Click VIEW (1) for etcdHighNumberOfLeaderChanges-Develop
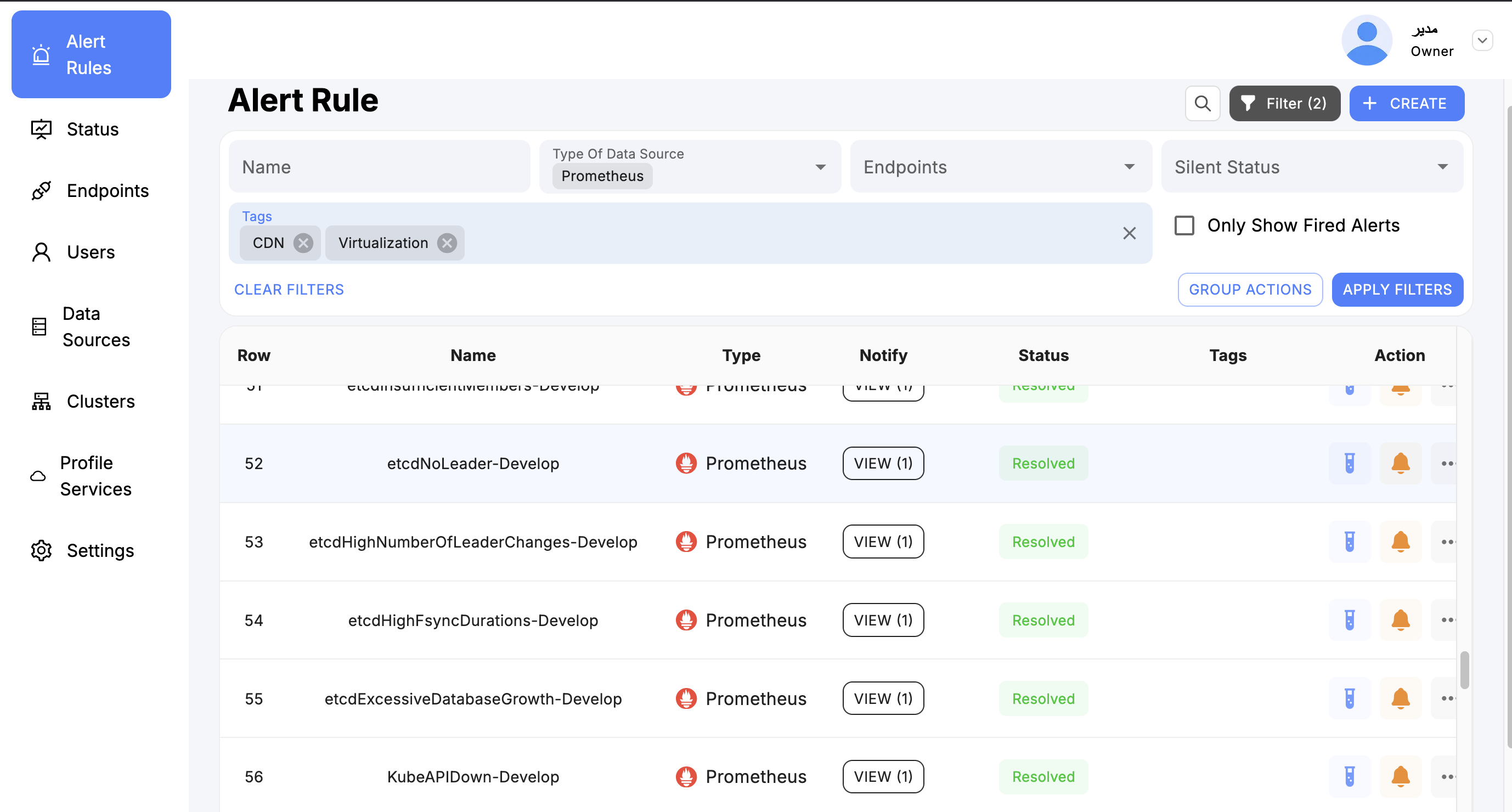This screenshot has width=1512, height=812. click(x=883, y=542)
